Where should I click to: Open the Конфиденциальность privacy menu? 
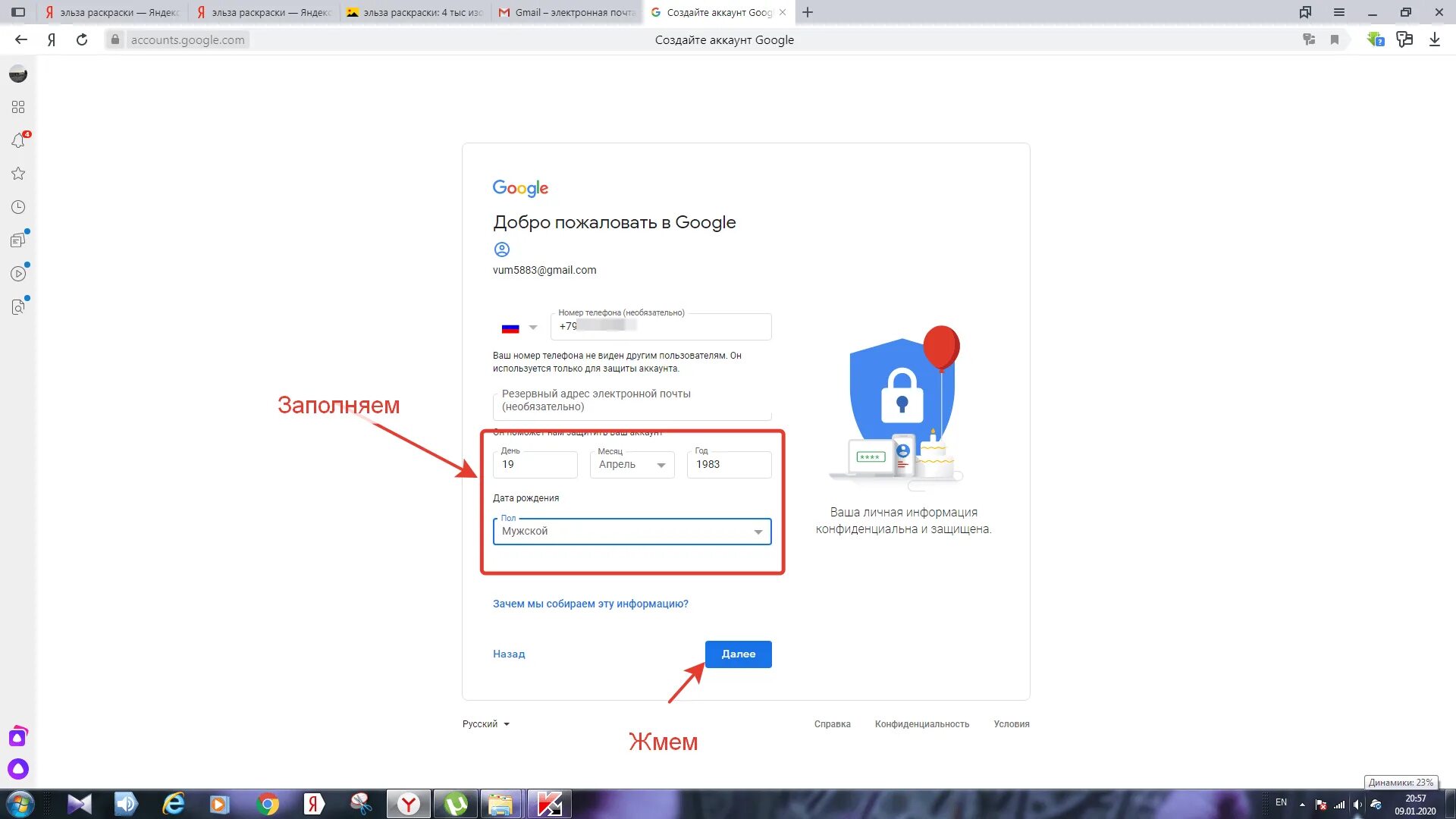922,723
